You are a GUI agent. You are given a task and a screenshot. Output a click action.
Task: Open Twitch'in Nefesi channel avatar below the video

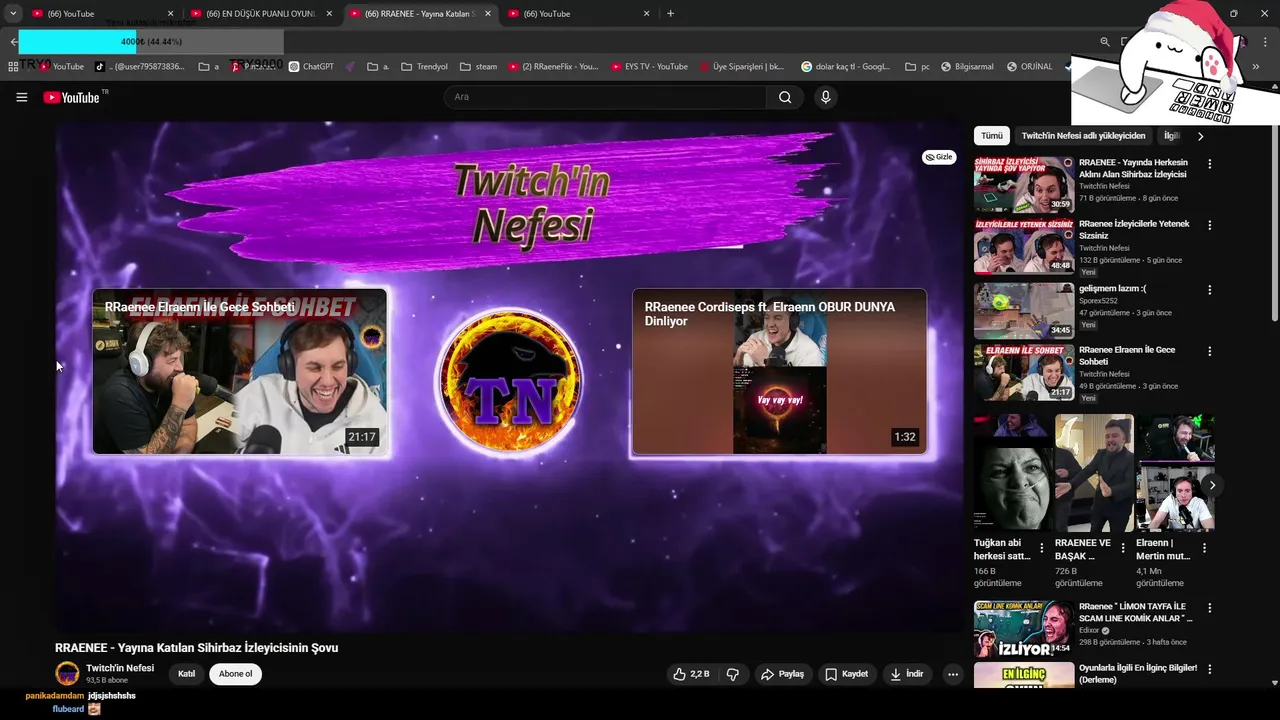(x=67, y=673)
